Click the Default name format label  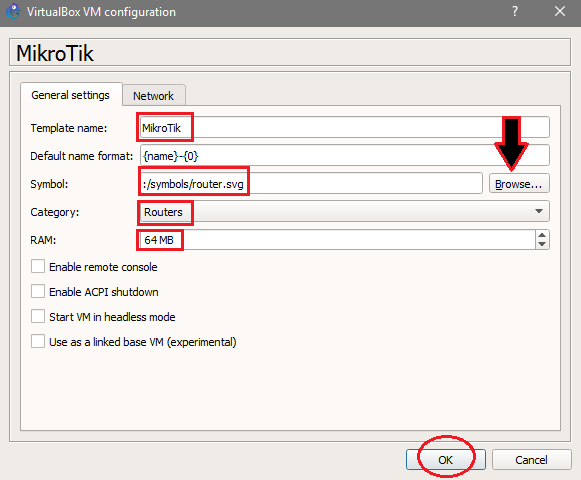click(x=82, y=156)
